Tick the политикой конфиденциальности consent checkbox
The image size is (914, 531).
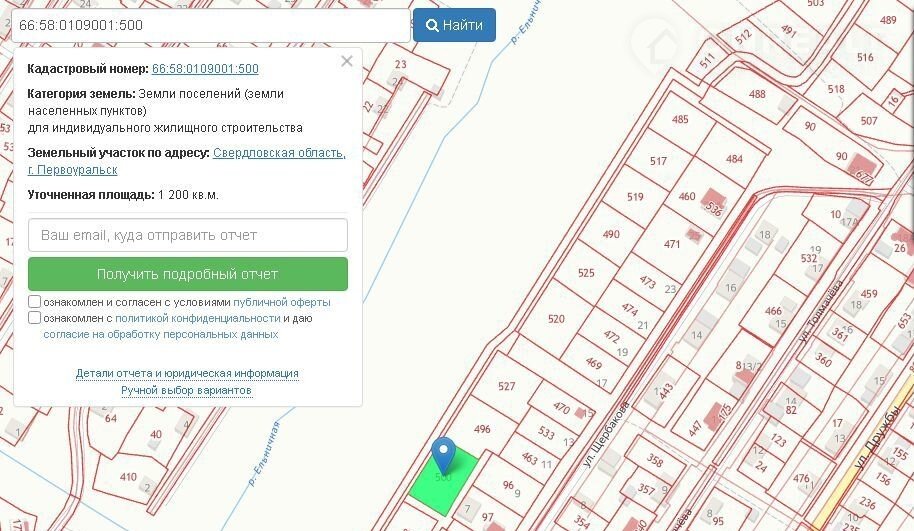click(x=35, y=318)
